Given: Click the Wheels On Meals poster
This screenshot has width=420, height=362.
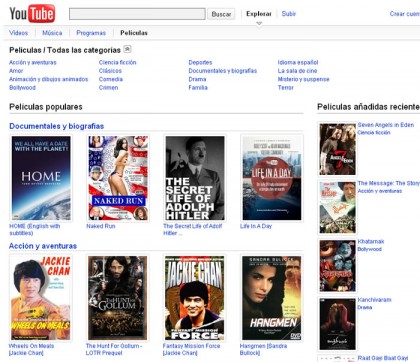Looking at the screenshot, I should click(x=41, y=298).
